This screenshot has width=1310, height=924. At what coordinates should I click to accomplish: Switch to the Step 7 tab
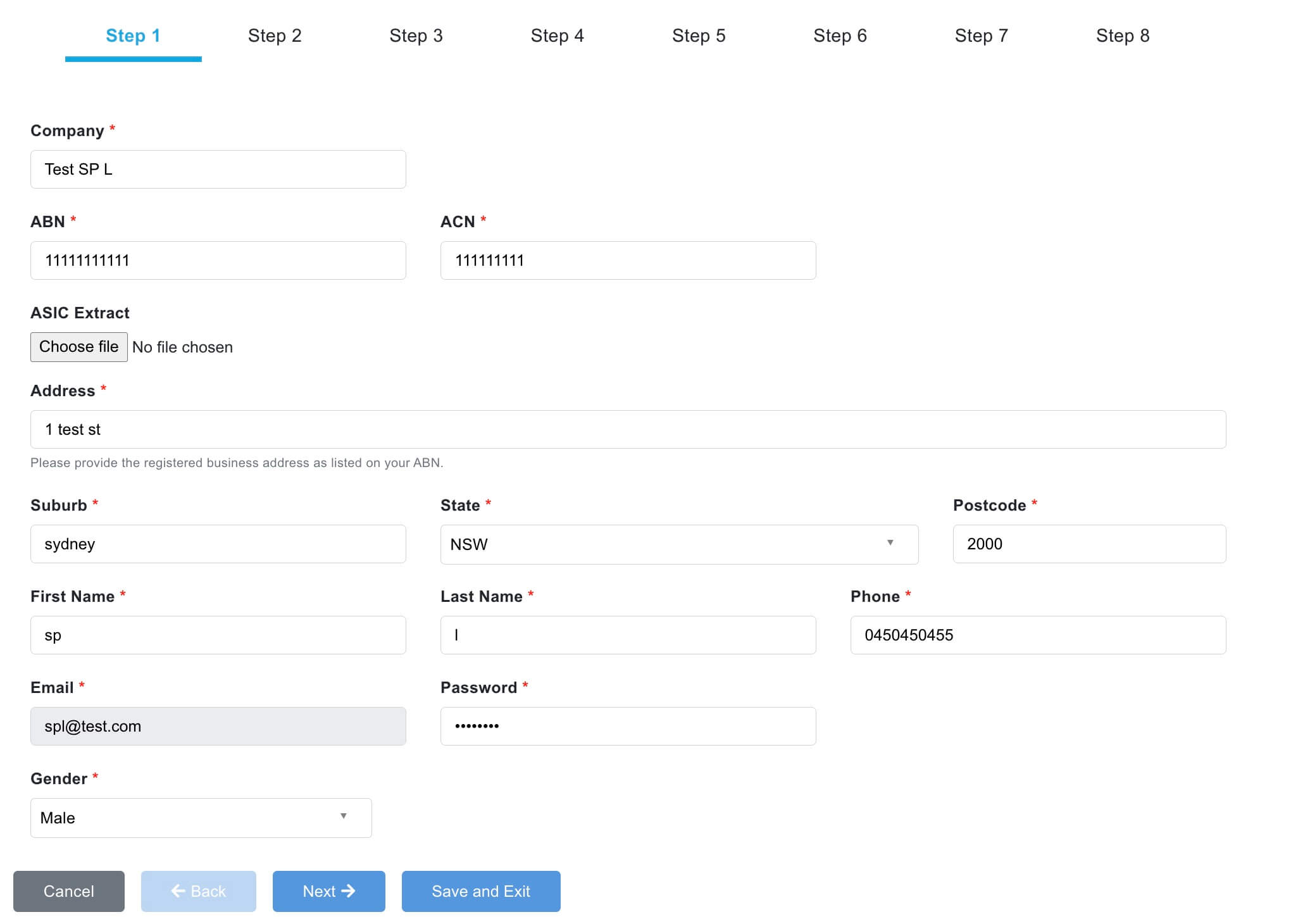pyautogui.click(x=981, y=36)
